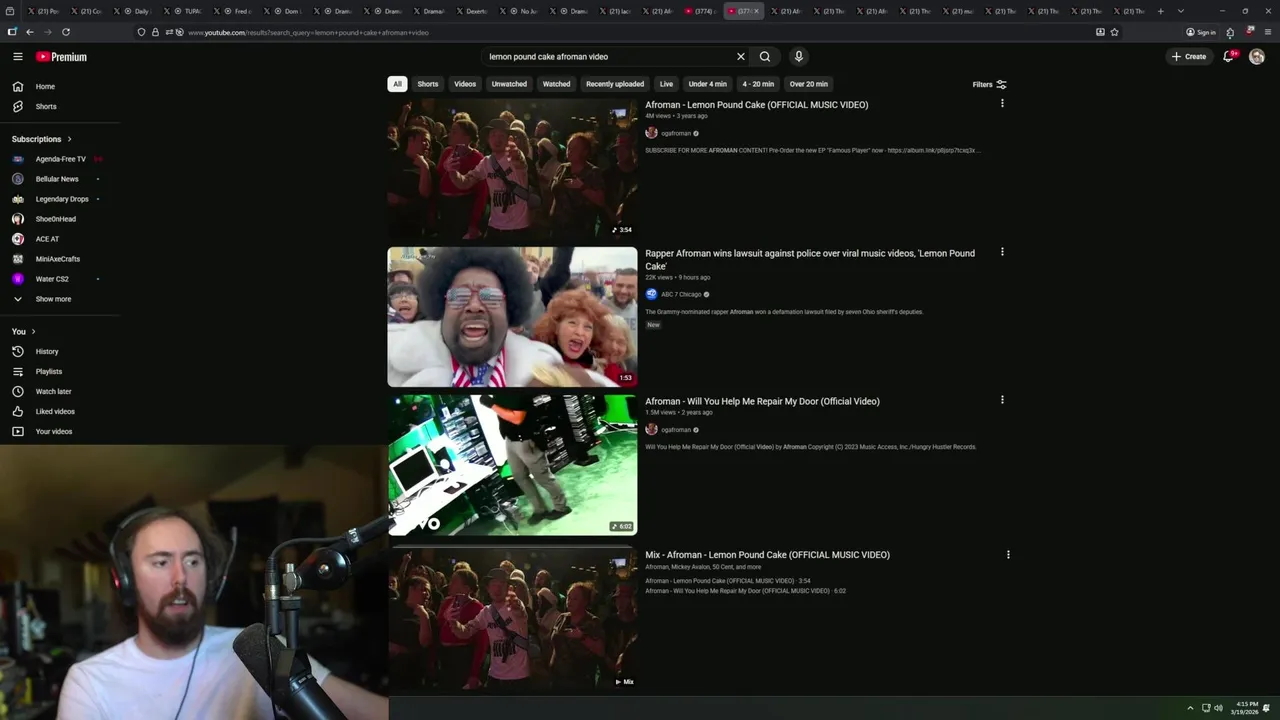Click the Lemon Pound Cake official video title

[756, 105]
